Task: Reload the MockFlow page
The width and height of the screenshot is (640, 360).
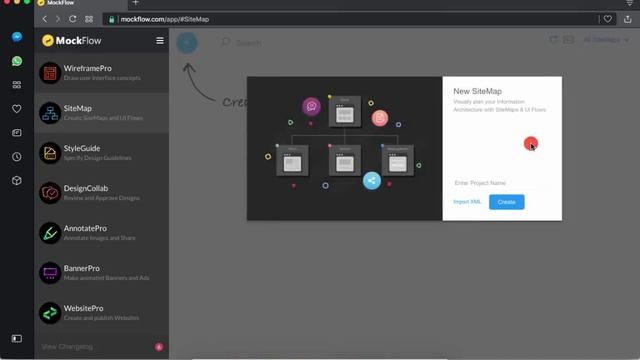Action: tap(73, 19)
